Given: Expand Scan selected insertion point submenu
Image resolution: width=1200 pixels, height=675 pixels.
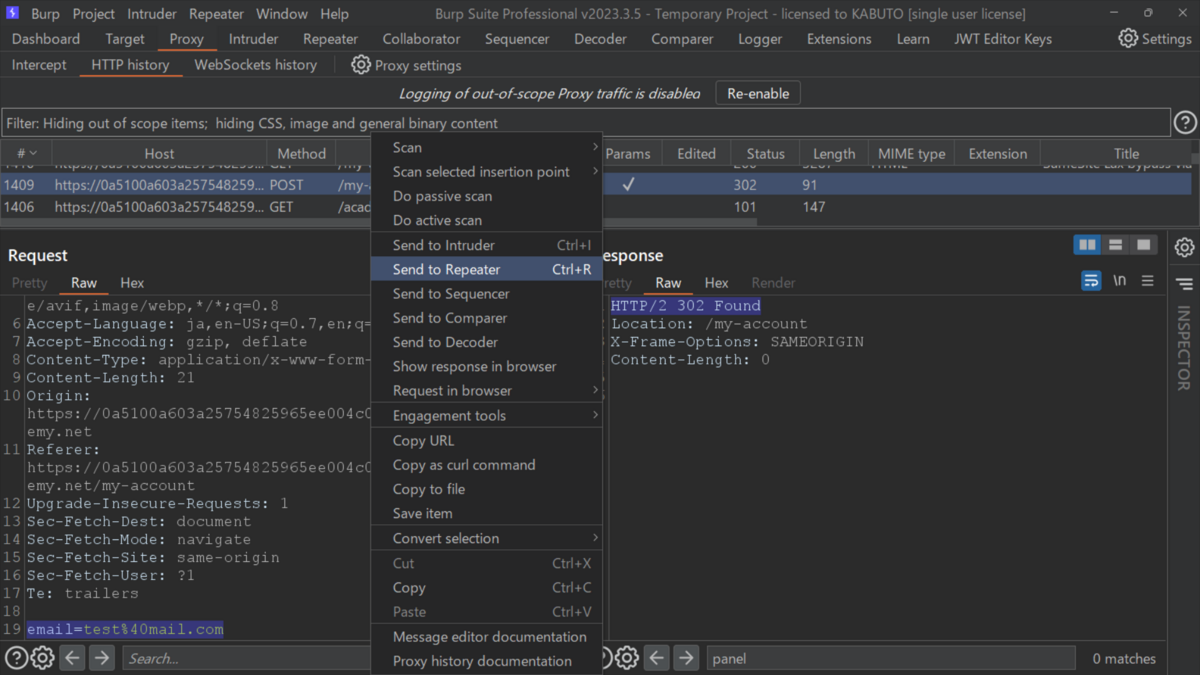Looking at the screenshot, I should coord(486,172).
